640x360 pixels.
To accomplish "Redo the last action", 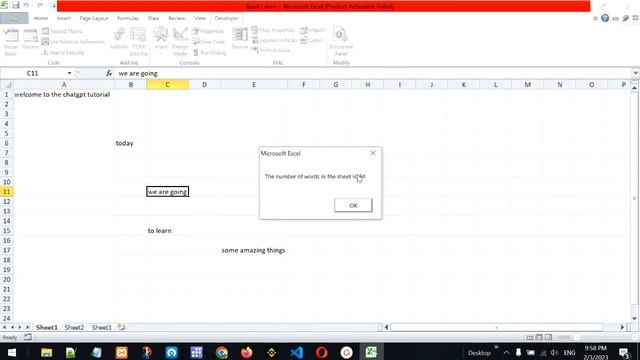I will pyautogui.click(x=40, y=5).
